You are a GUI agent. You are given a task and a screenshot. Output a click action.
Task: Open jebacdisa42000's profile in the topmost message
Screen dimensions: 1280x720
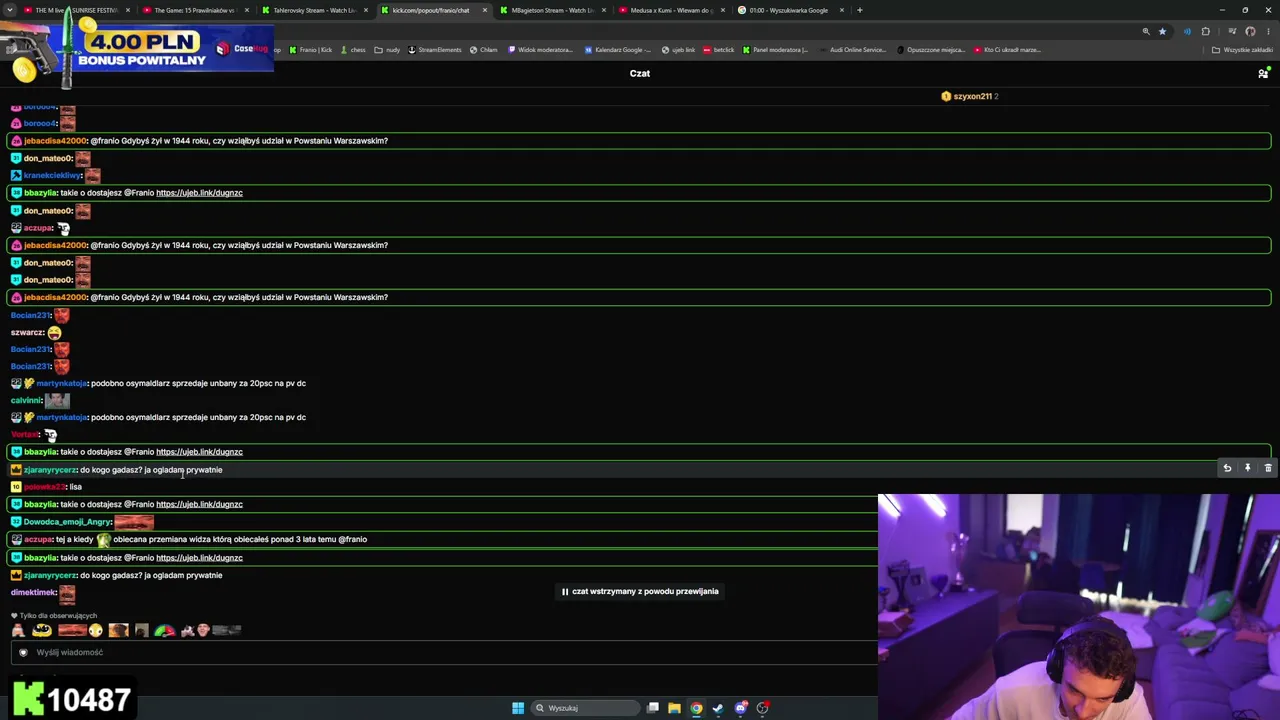55,141
